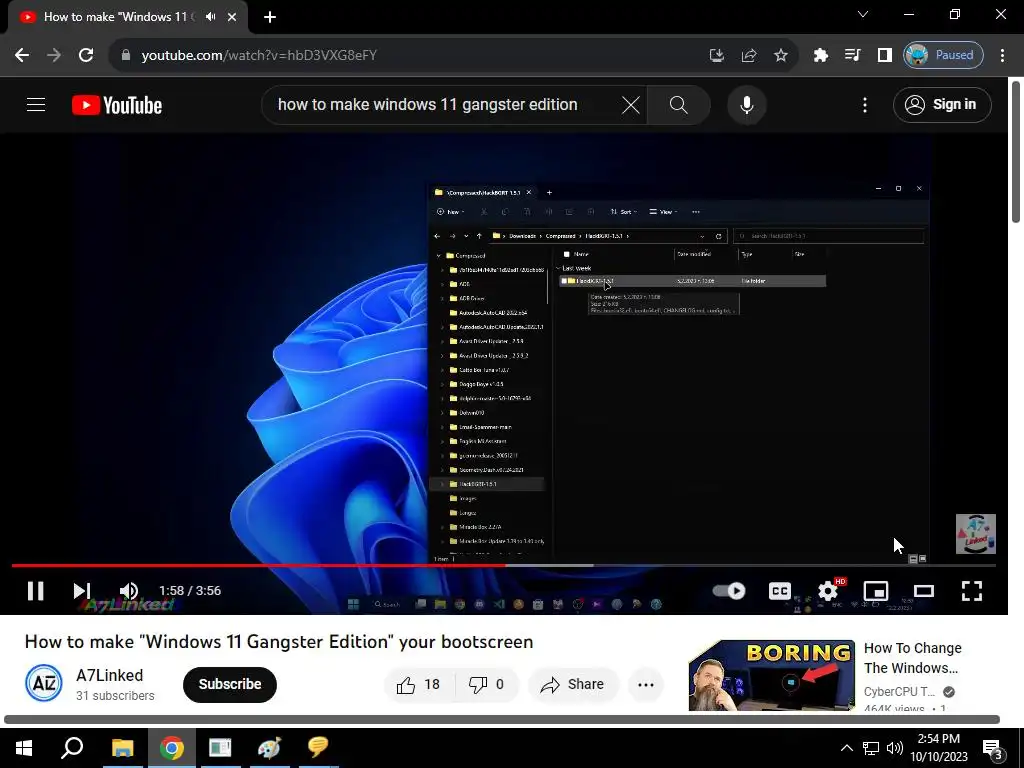Image resolution: width=1024 pixels, height=768 pixels.
Task: Open the BORING thumbnail suggested video
Action: 771,675
